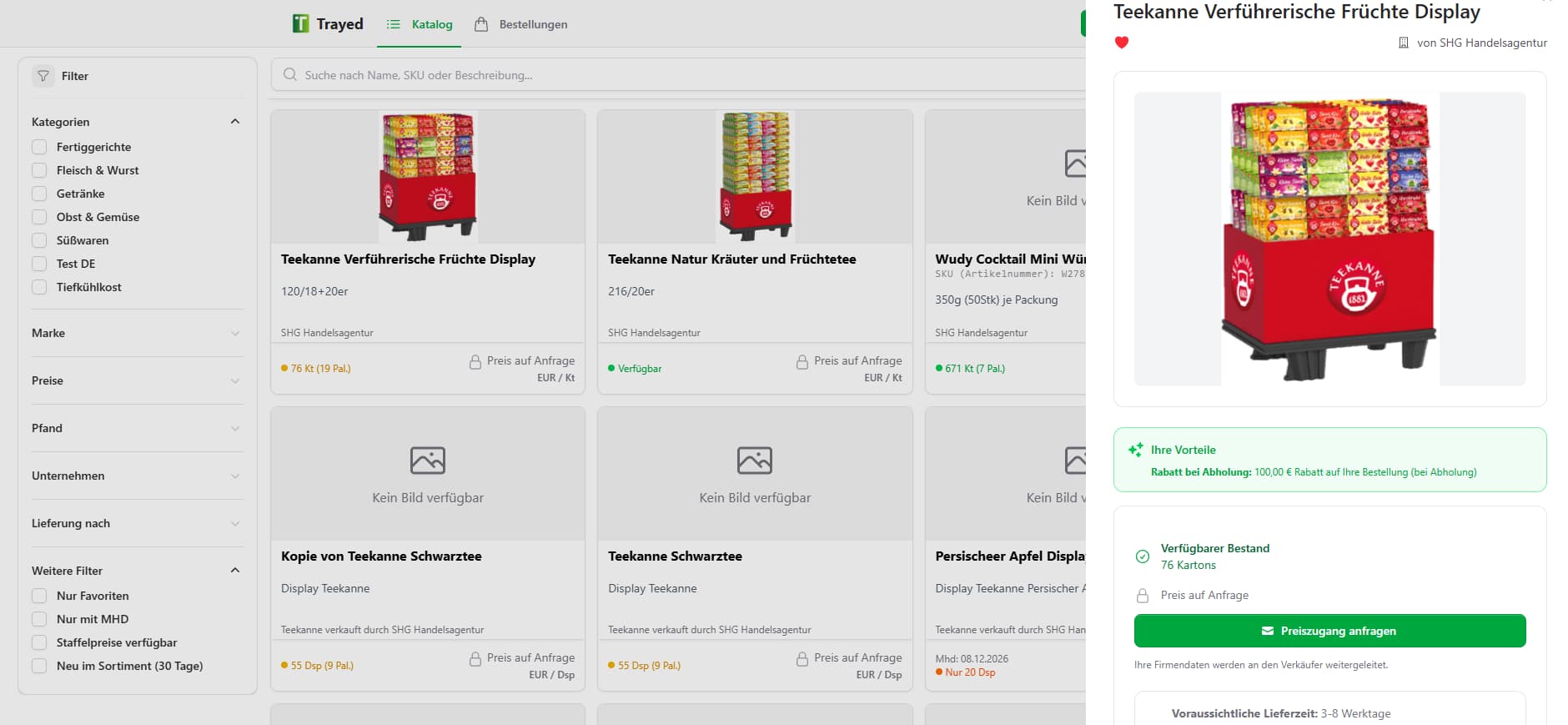This screenshot has height=725, width=1568.
Task: Click '216/20er' product description
Action: click(x=631, y=291)
